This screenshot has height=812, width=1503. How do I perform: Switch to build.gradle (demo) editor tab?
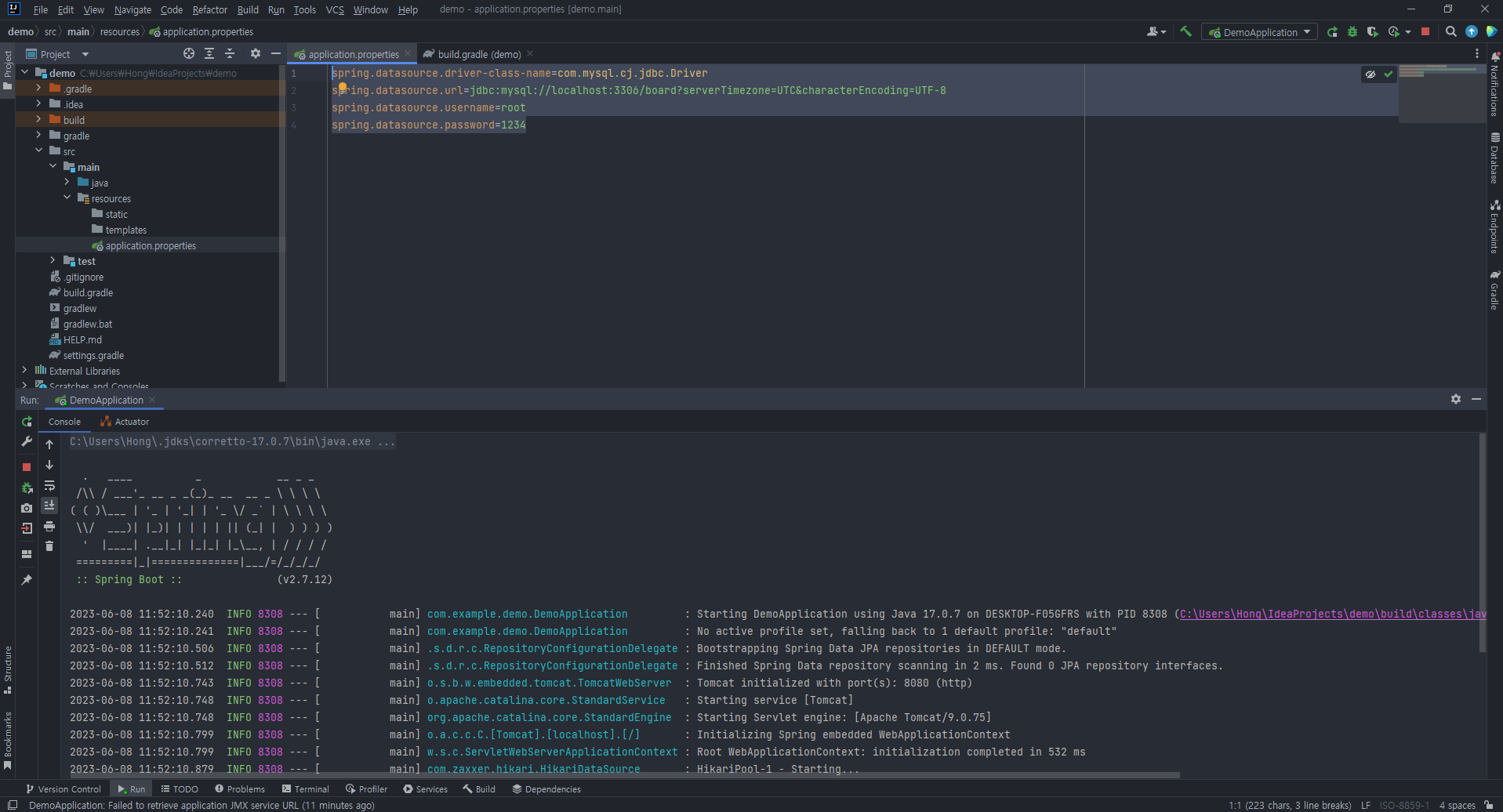478,54
